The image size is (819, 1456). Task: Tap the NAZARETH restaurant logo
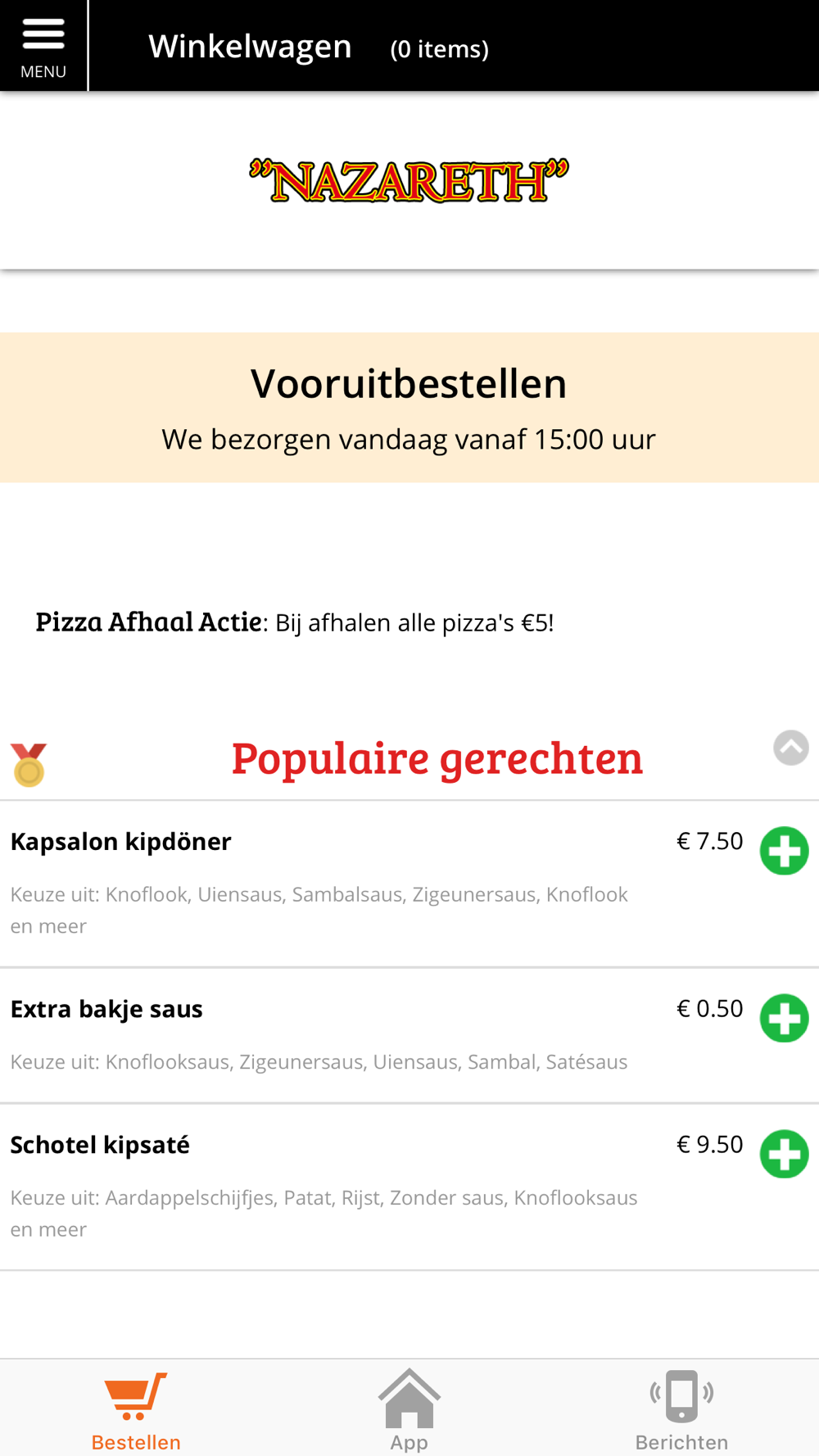[x=409, y=181]
